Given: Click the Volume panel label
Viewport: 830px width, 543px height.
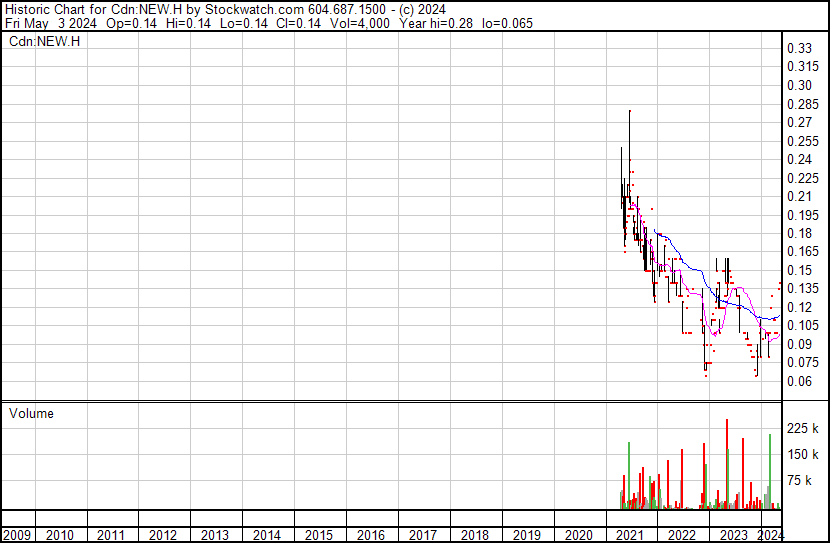Looking at the screenshot, I should pos(31,413).
